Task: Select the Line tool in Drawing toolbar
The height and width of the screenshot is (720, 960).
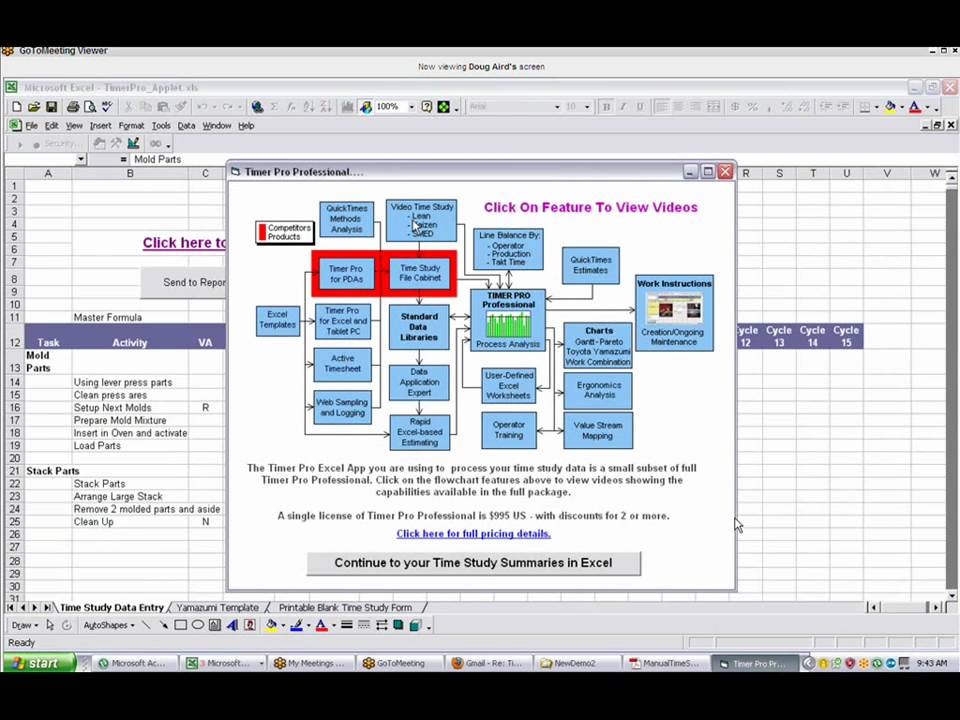Action: [x=146, y=625]
